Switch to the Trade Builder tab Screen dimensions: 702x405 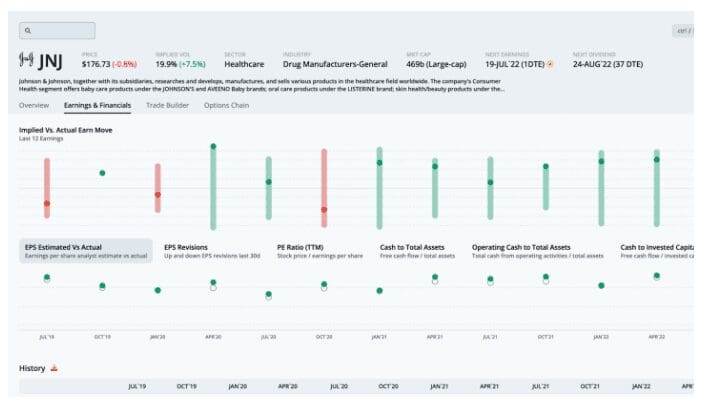(x=168, y=105)
